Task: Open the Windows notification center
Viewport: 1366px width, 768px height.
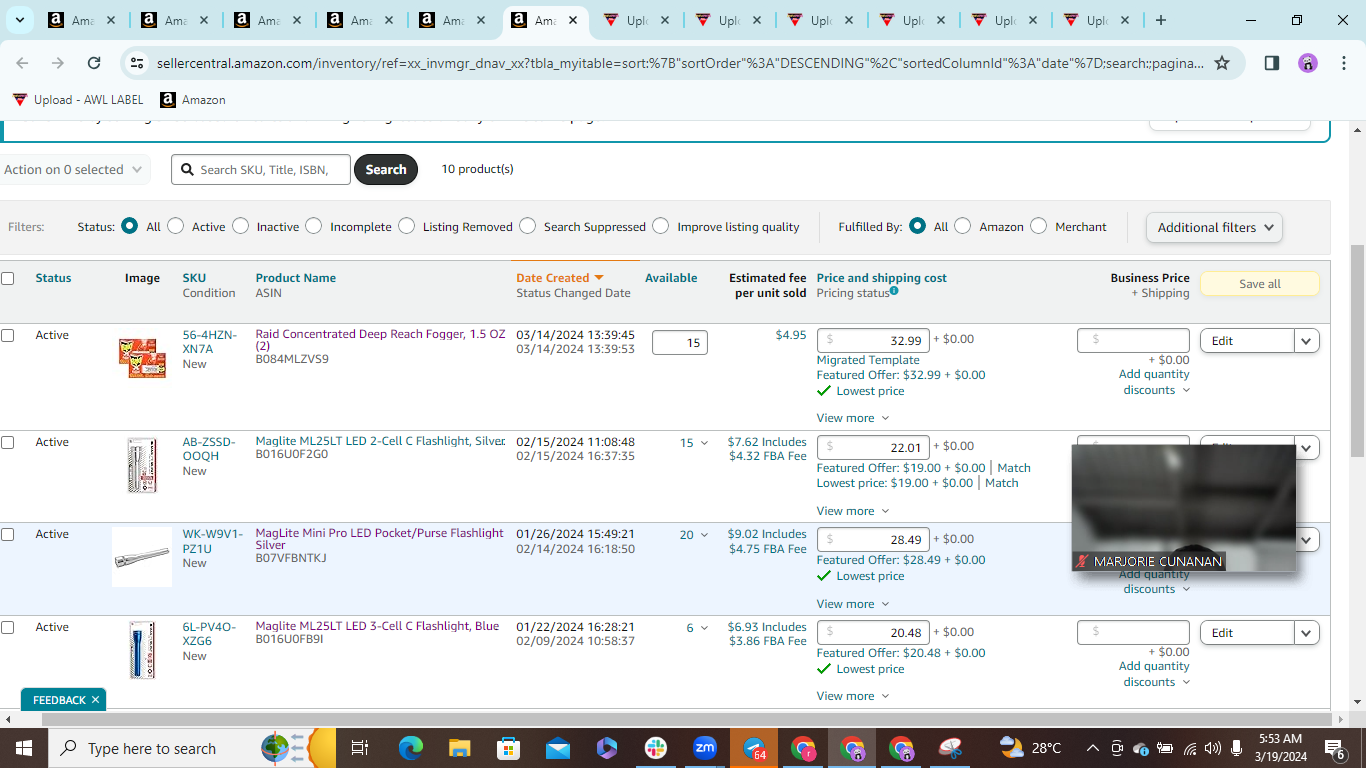Action: (x=1335, y=748)
